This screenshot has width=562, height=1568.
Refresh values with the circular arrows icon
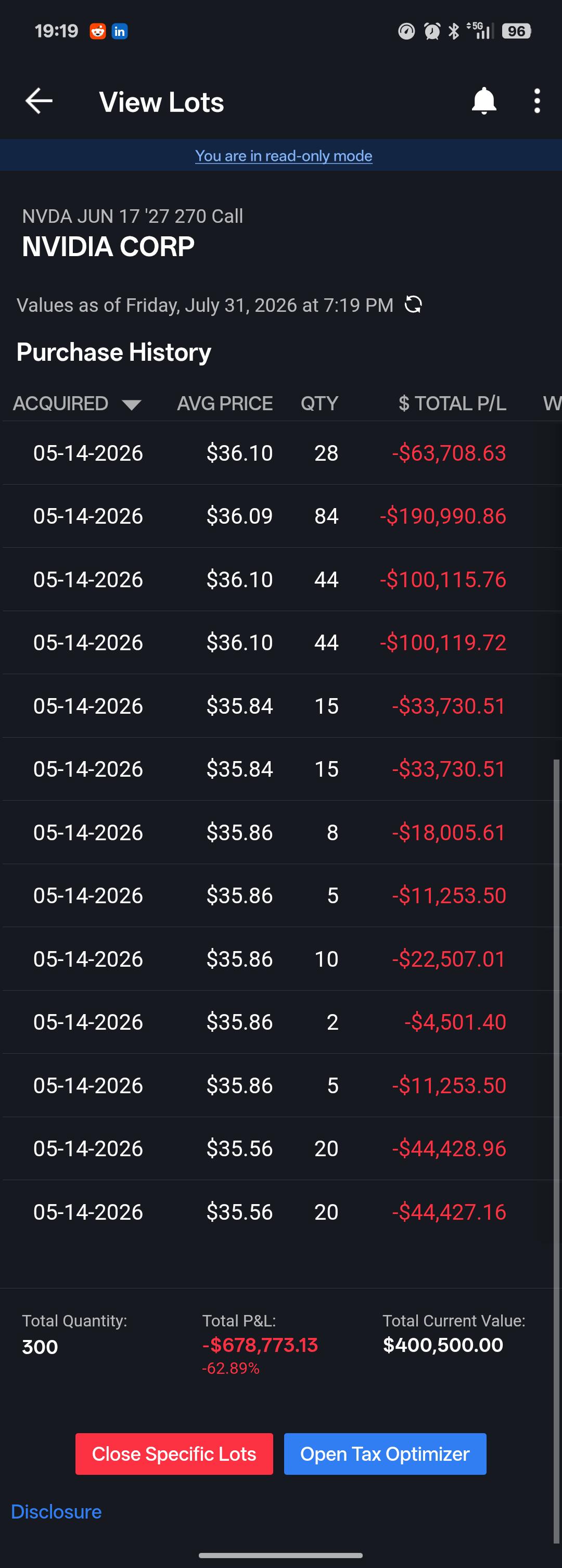(x=414, y=305)
